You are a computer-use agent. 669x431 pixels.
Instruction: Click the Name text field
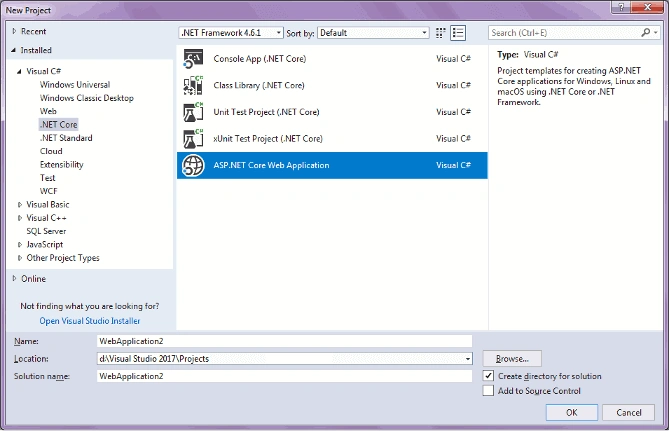click(x=284, y=341)
